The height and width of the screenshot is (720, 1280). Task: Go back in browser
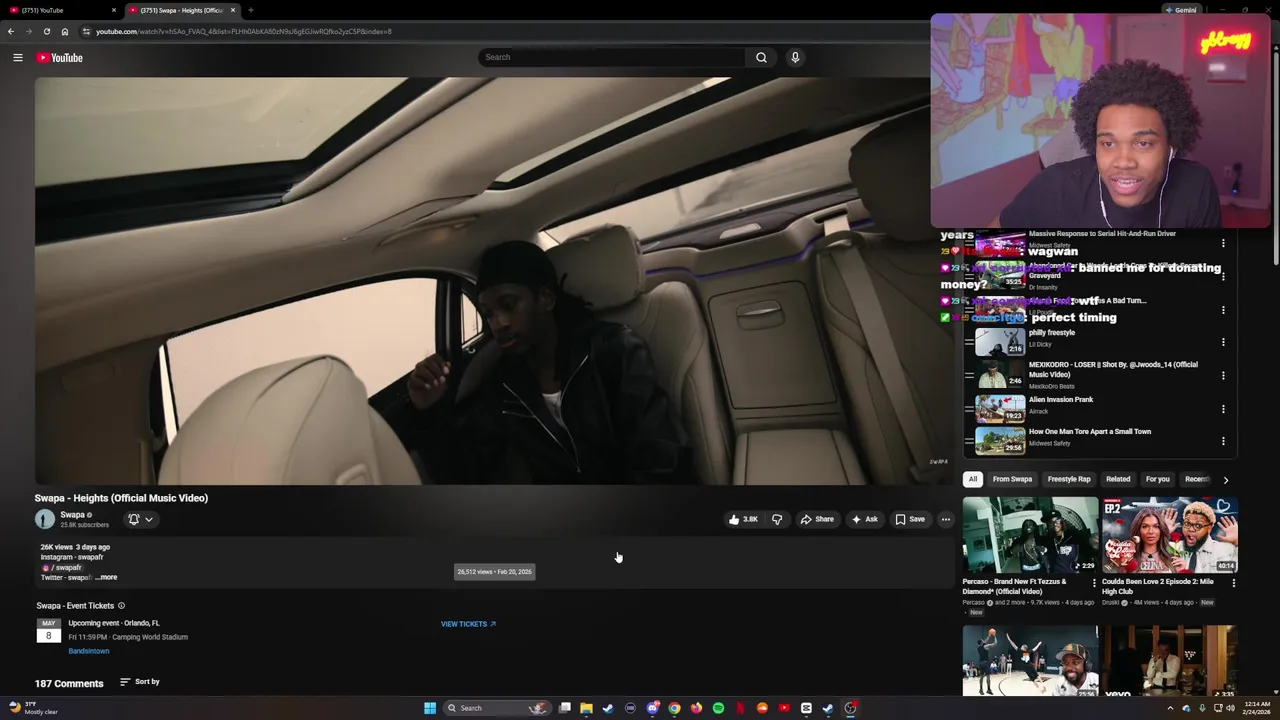pos(11,31)
